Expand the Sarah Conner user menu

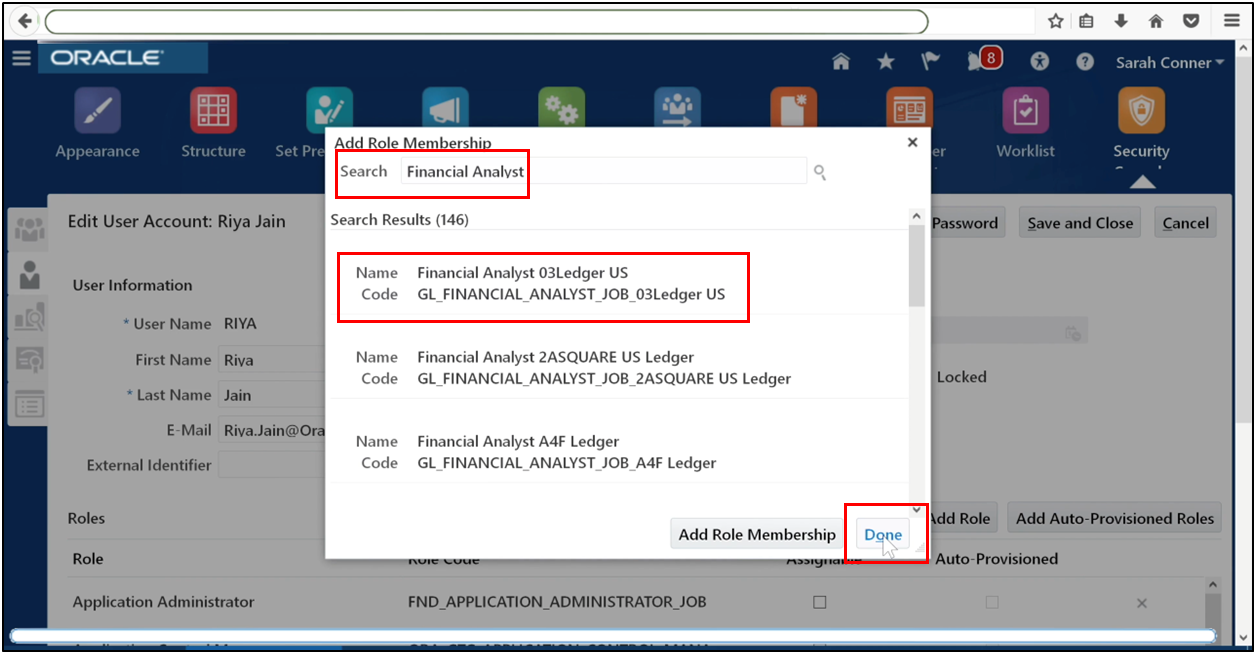pyautogui.click(x=1169, y=62)
